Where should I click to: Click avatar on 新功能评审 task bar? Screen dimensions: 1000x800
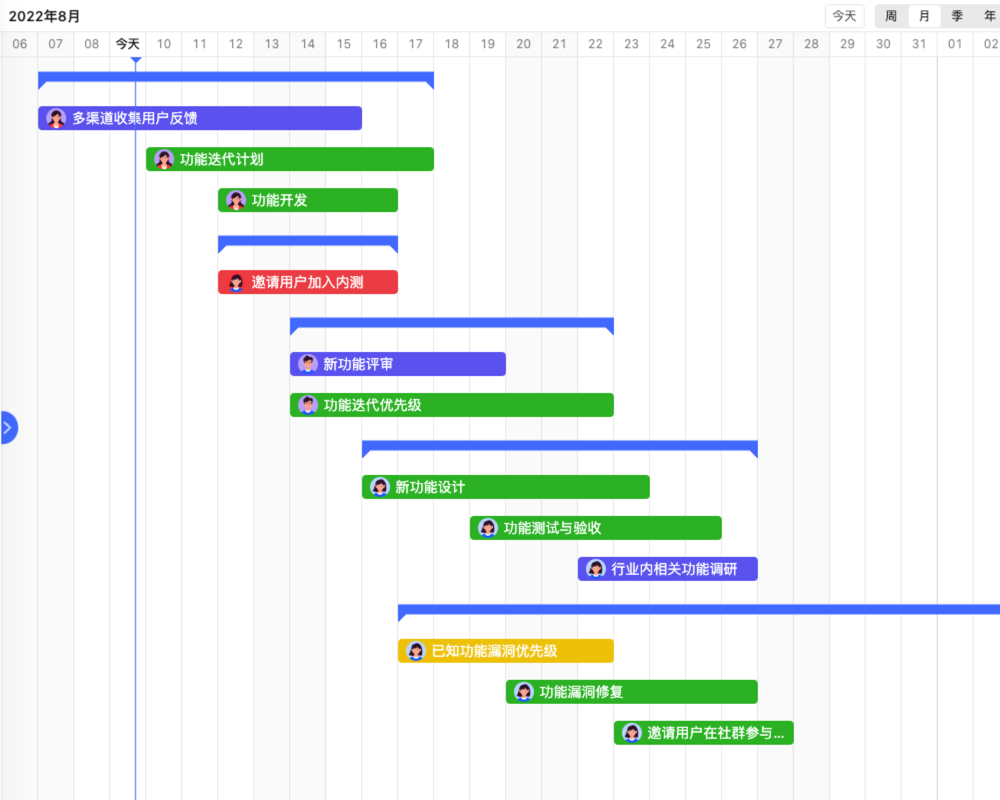(x=308, y=364)
